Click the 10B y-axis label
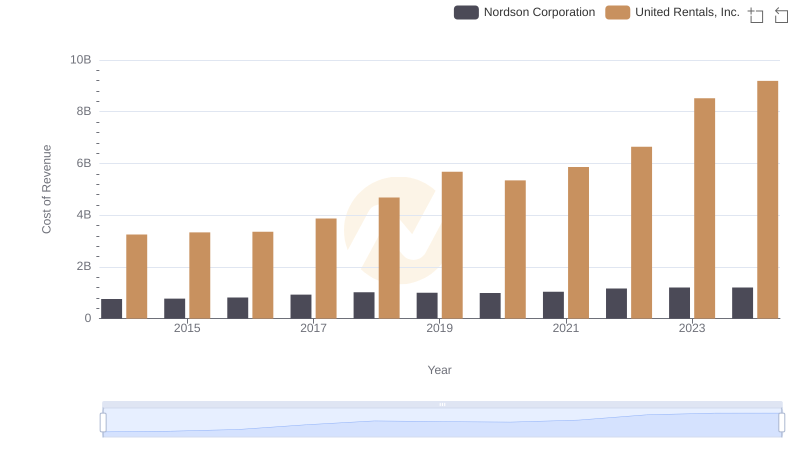 81,60
